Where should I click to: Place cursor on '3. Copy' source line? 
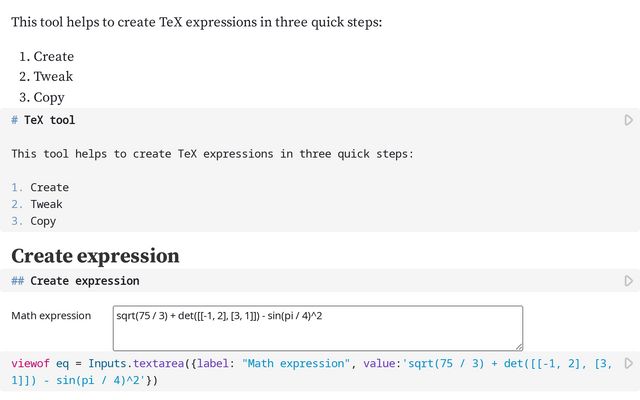(x=33, y=221)
